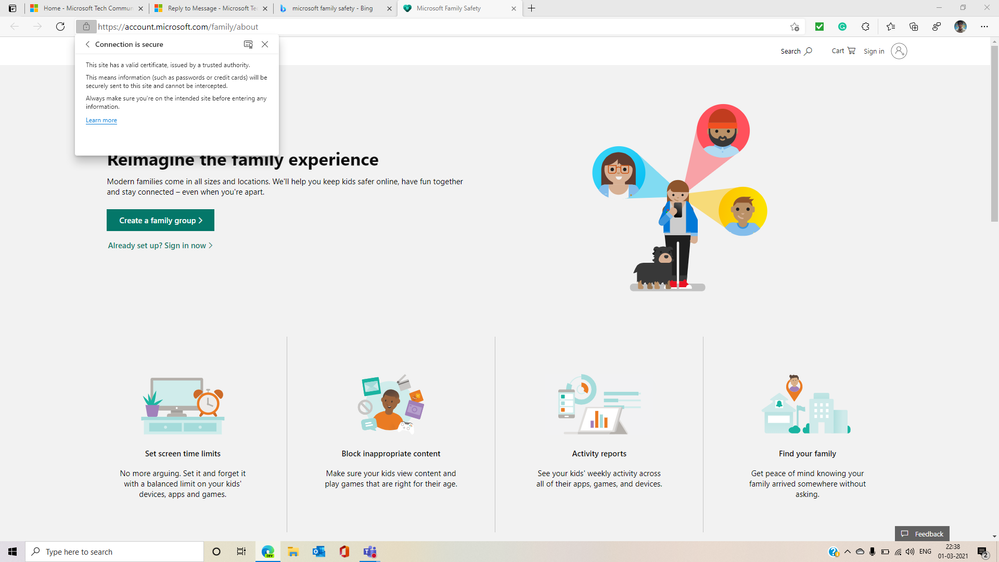
Task: Open the Favorites list icon
Action: (890, 27)
